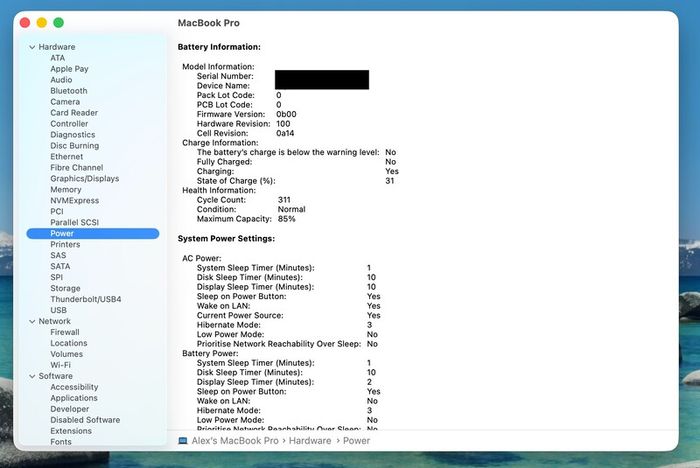Select SAS in the sidebar
700x468 pixels.
point(58,255)
